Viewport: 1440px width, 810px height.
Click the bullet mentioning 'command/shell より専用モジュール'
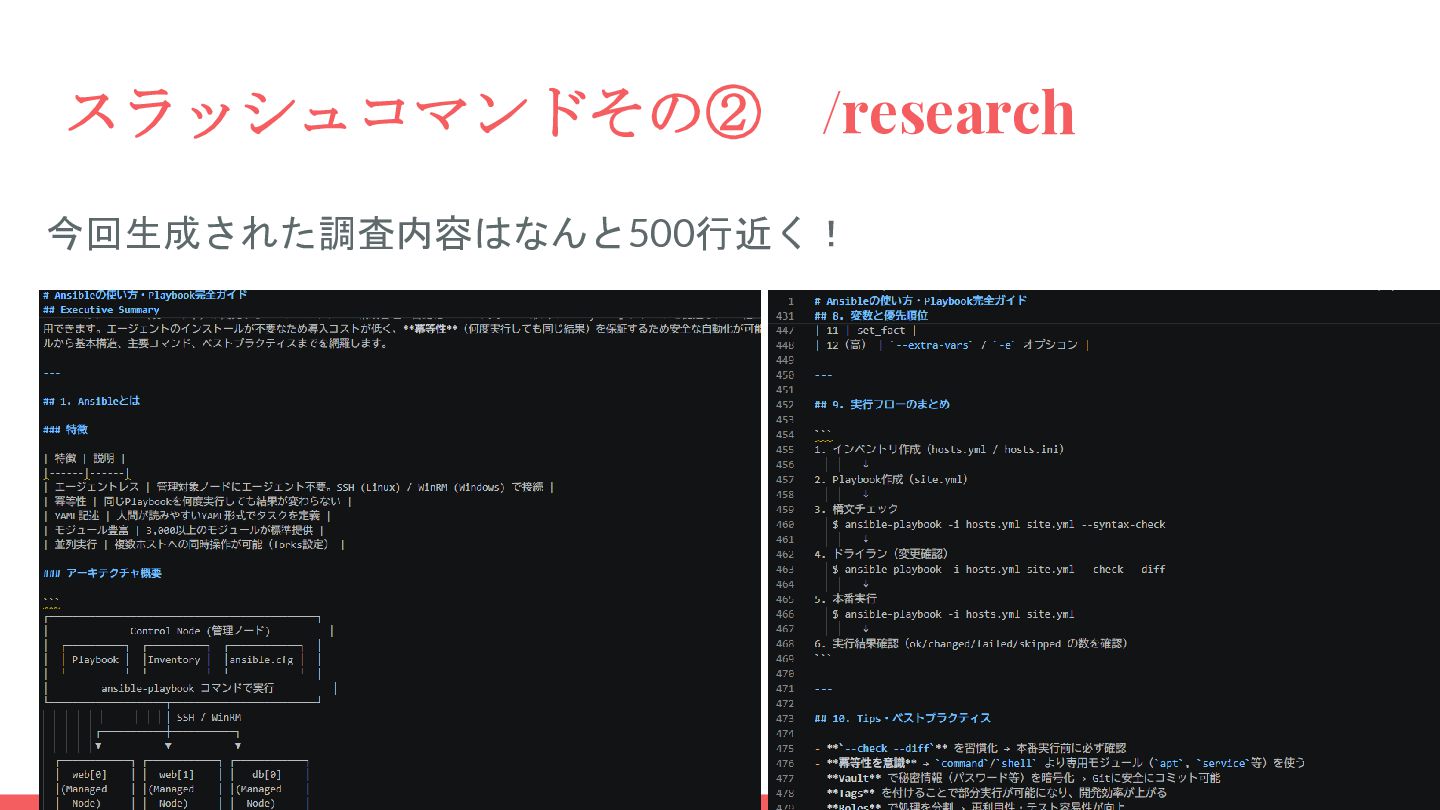coord(1059,762)
